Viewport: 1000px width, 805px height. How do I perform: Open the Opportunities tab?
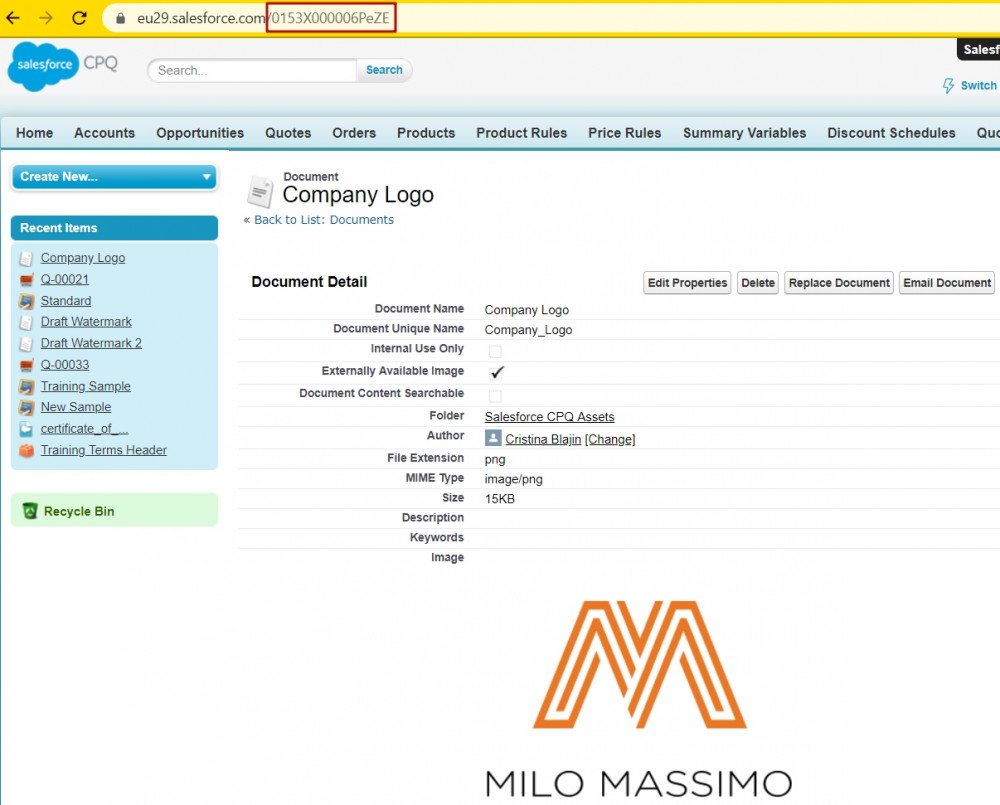tap(200, 133)
